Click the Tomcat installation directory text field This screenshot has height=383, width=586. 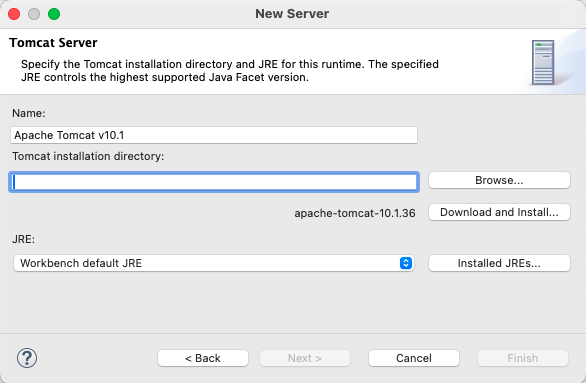pos(214,182)
